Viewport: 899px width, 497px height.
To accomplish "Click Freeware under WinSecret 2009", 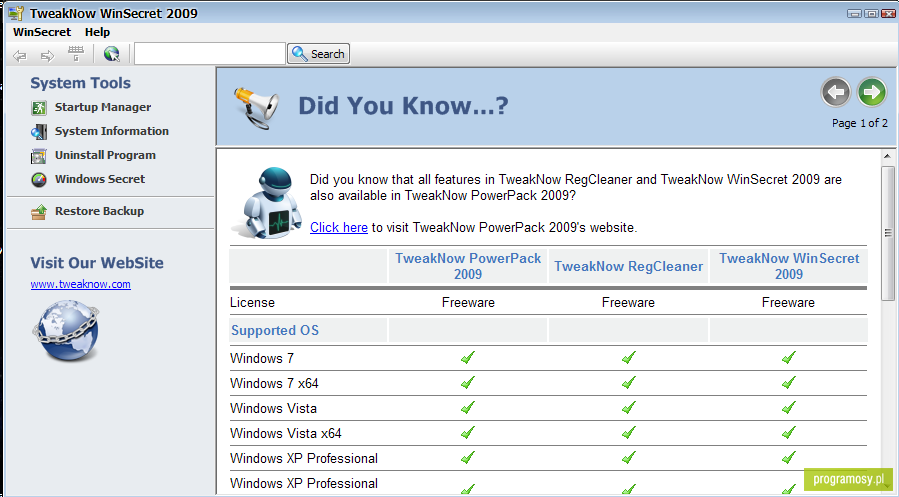I will [x=788, y=303].
